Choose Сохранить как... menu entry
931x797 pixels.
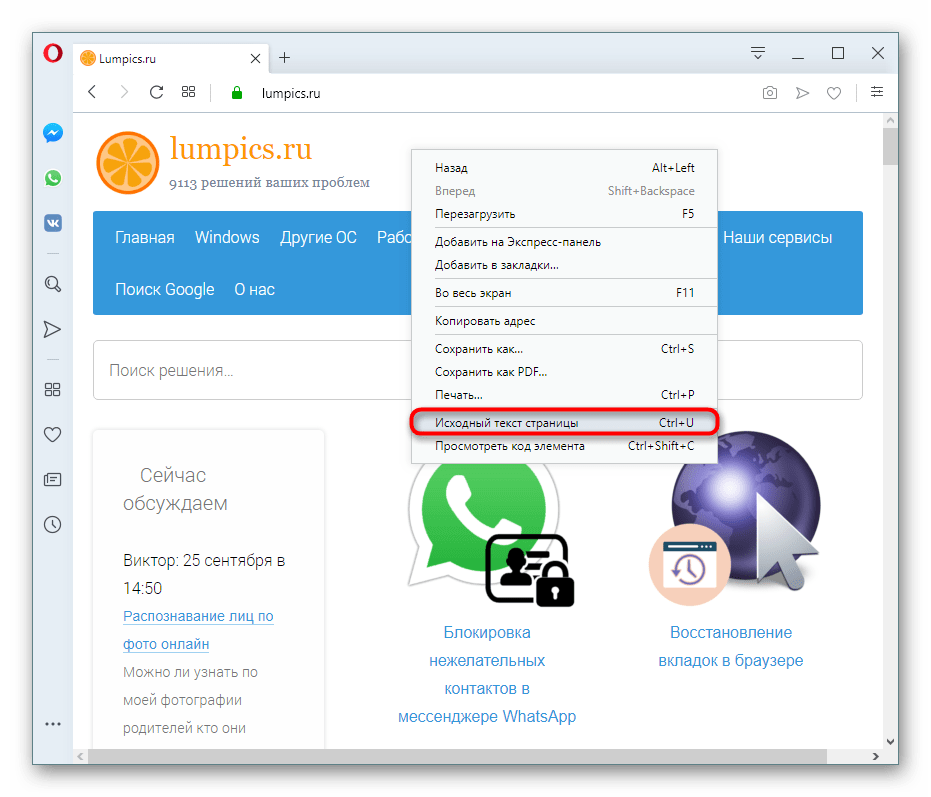[x=564, y=349]
